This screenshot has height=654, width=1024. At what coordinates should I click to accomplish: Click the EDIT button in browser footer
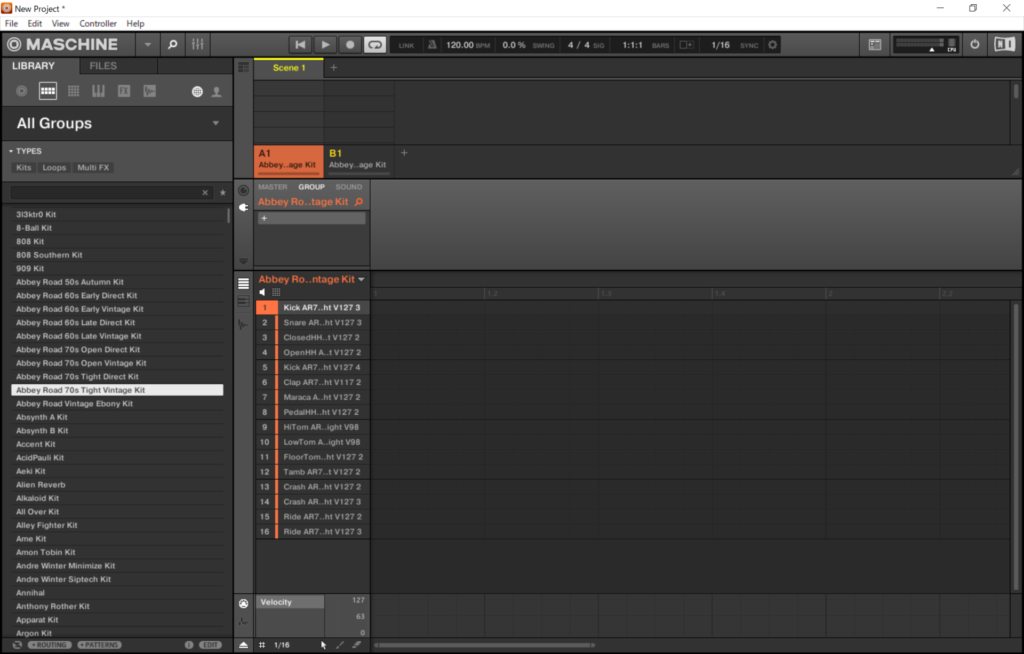point(210,645)
